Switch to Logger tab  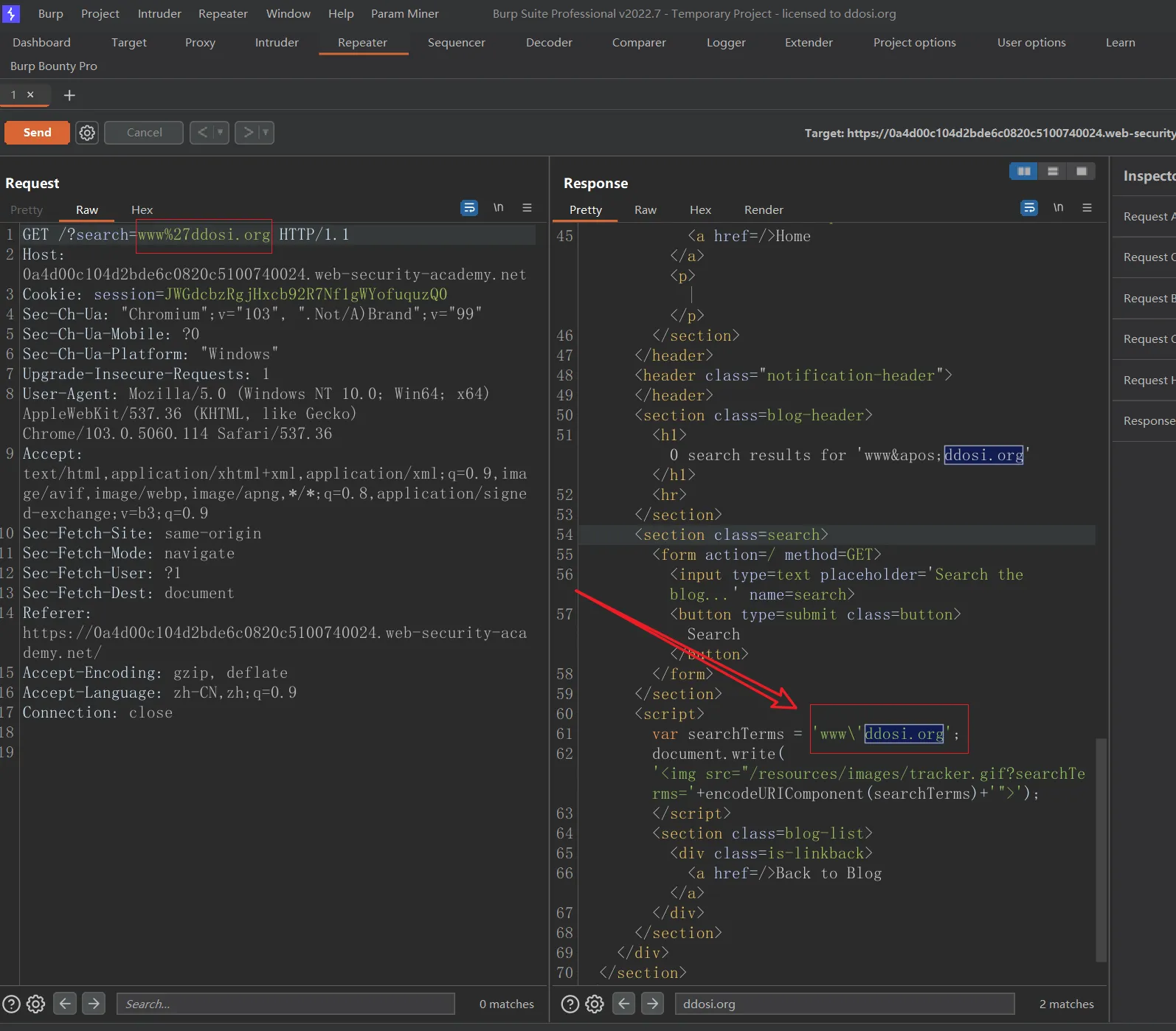[x=726, y=42]
